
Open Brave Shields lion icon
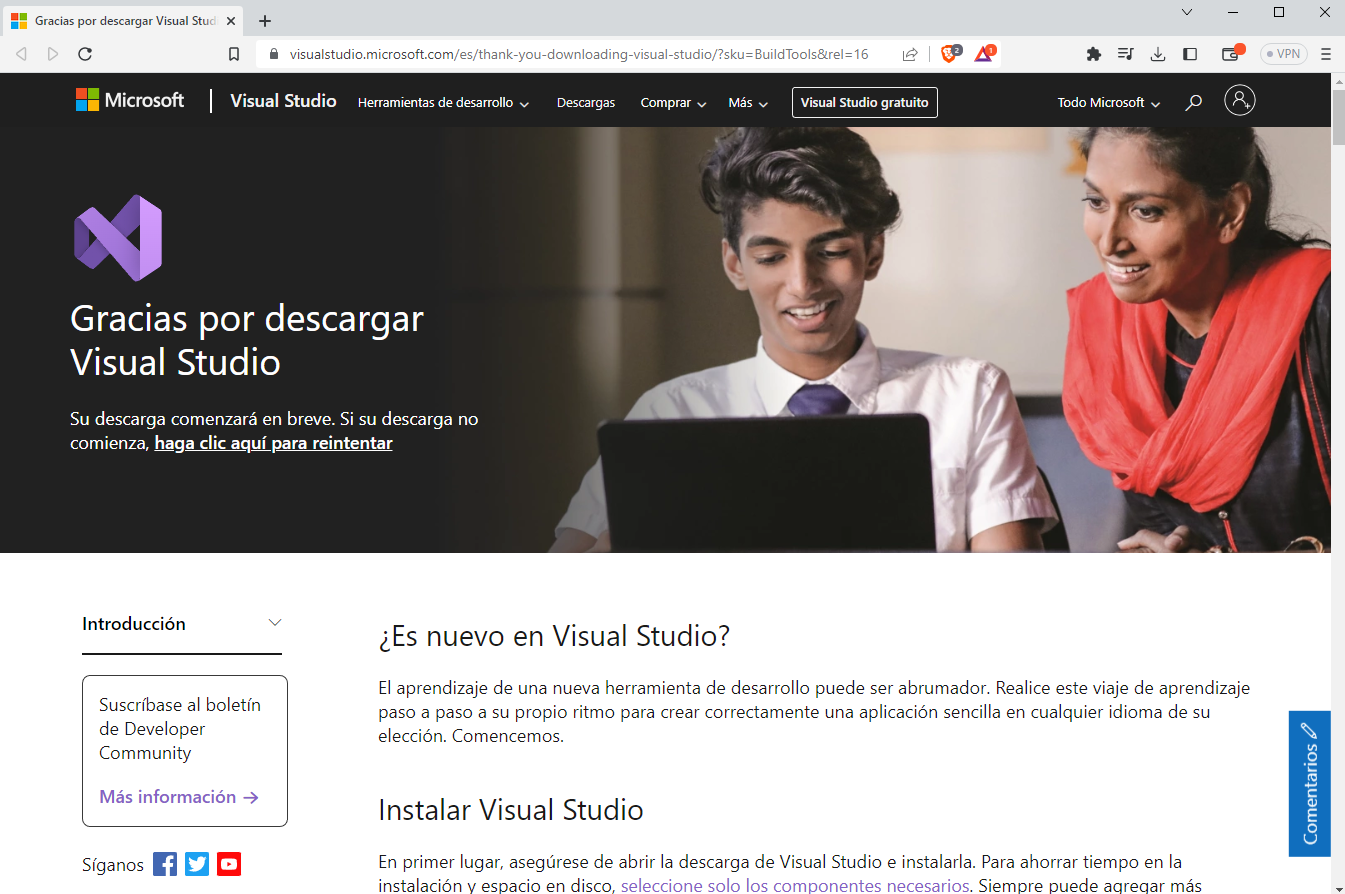click(950, 53)
